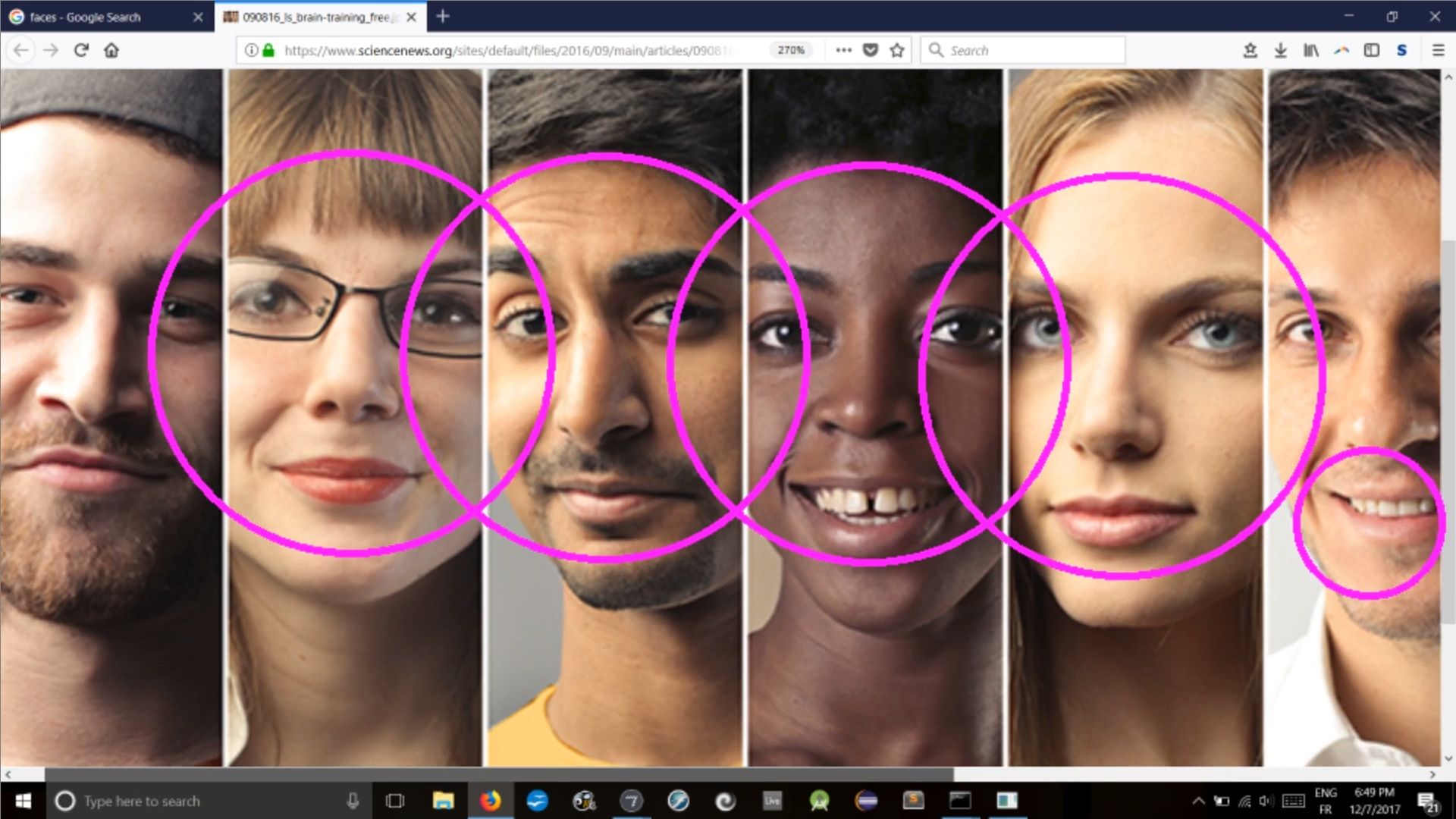
Task: Reload the current page
Action: [81, 50]
